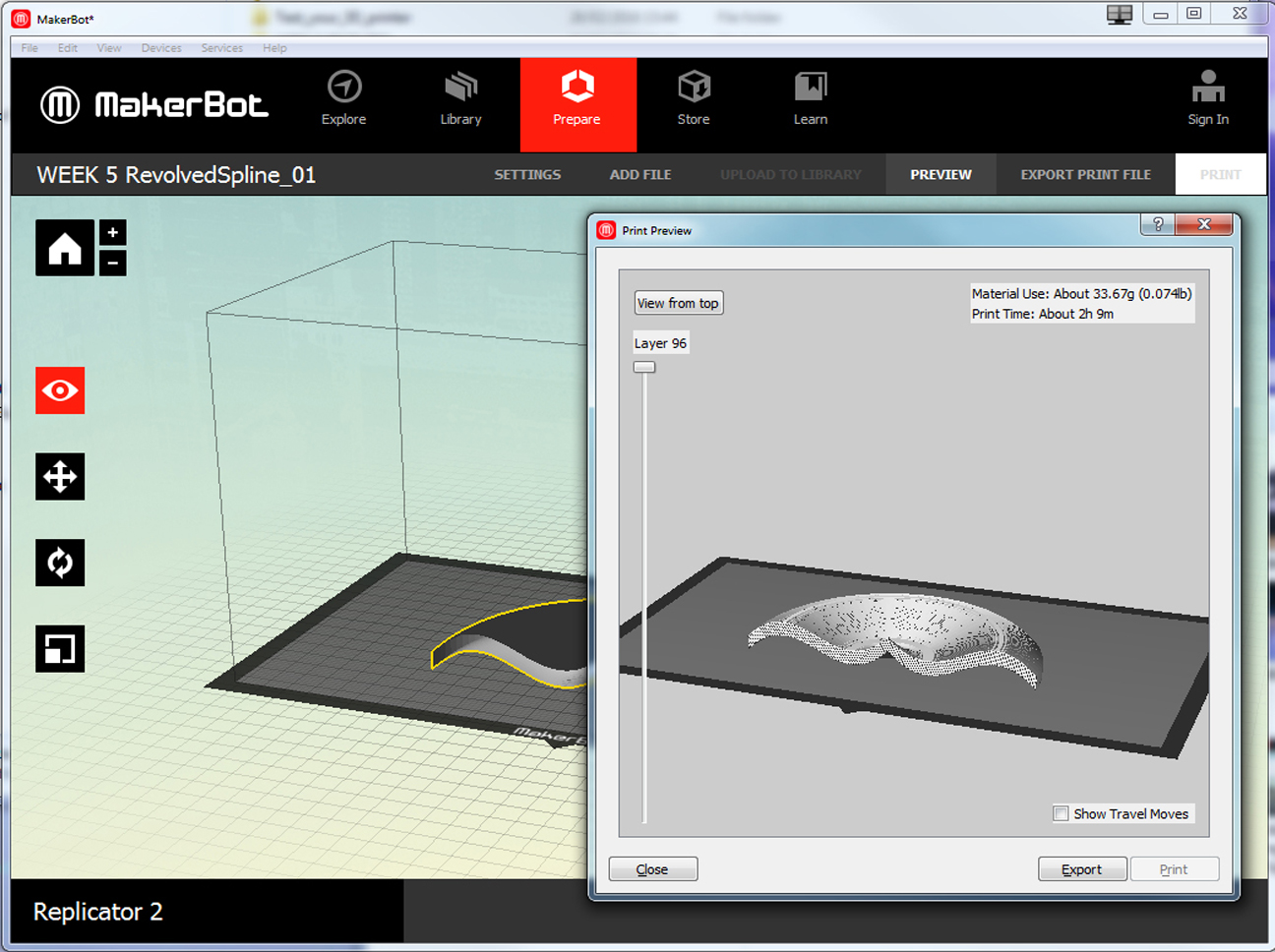Select the Rotate tool

(60, 563)
